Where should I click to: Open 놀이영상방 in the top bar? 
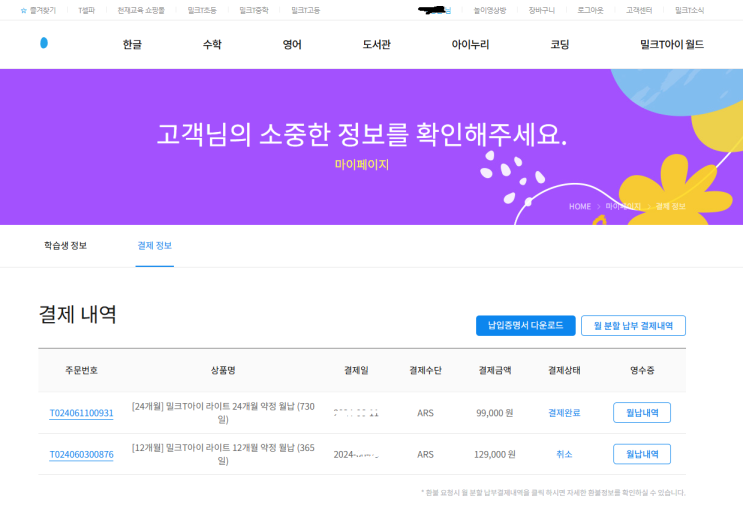(490, 10)
